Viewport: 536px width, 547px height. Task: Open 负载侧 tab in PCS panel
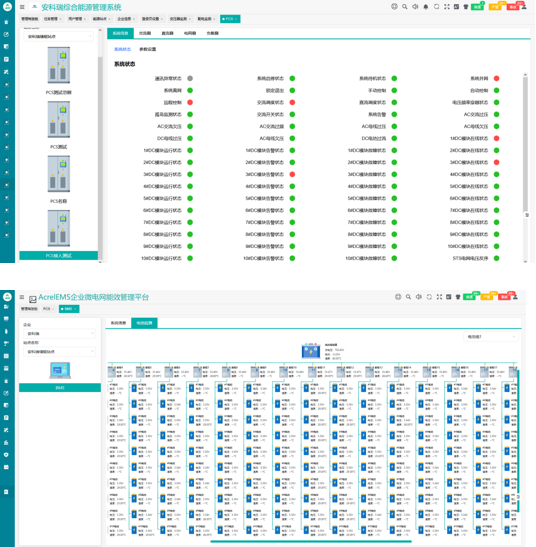213,33
